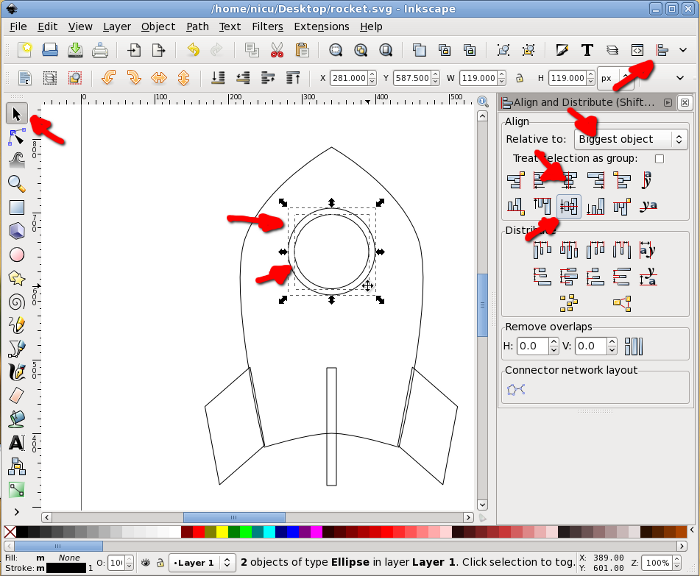Open the File menu

(18, 27)
